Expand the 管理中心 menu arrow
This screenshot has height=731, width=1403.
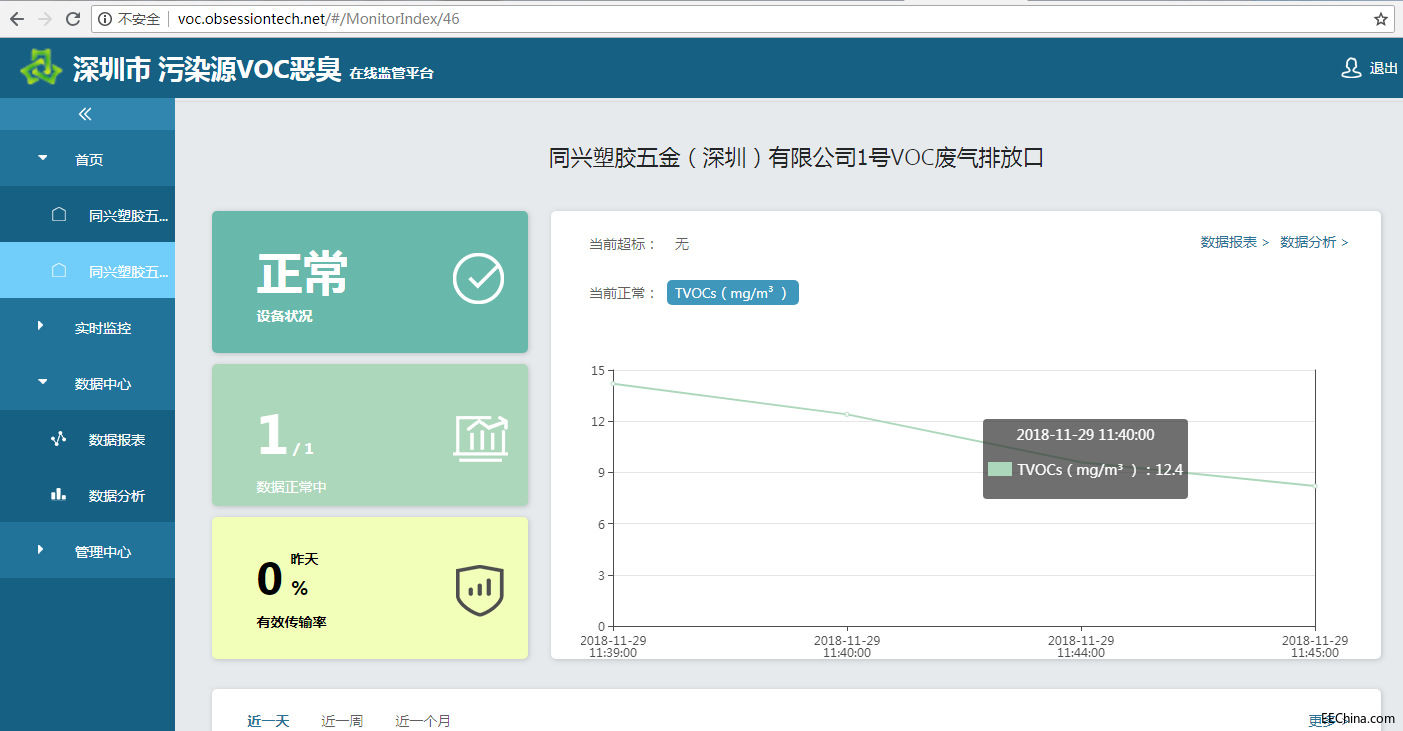tap(41, 550)
